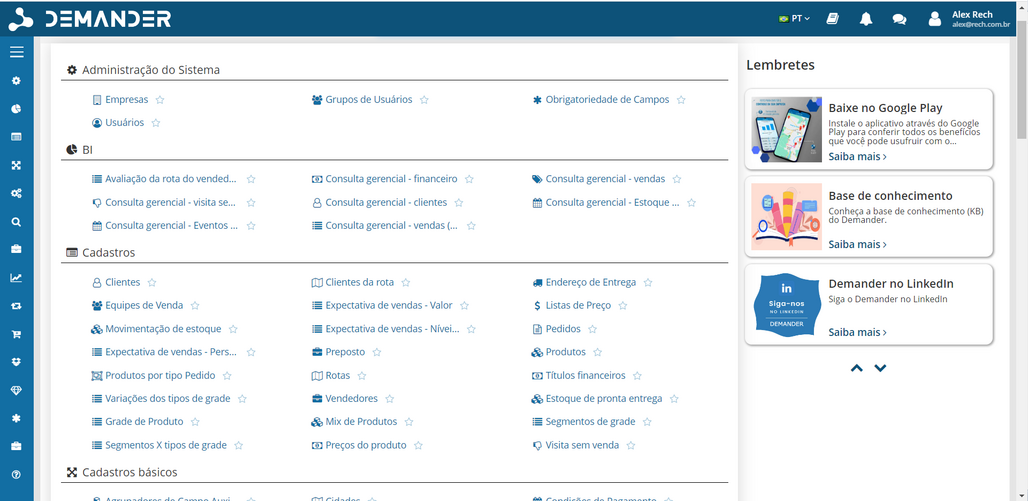
Task: Open the diamond icon in sidebar
Action: (x=16, y=390)
